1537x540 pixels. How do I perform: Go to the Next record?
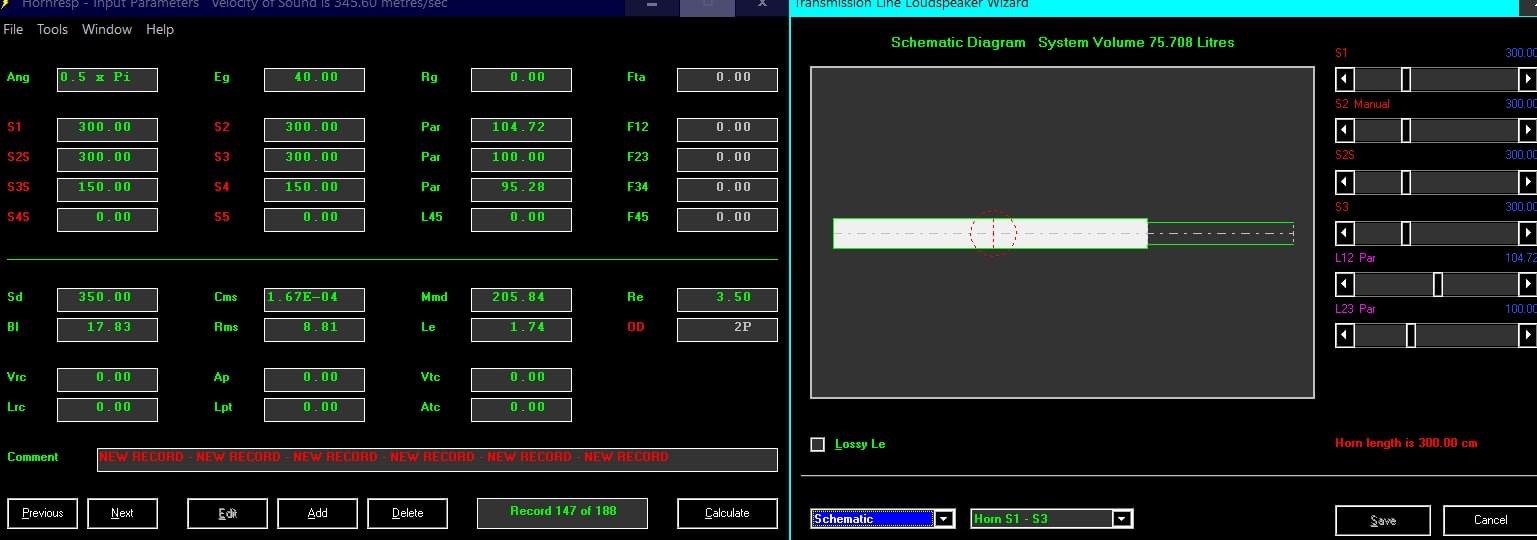tap(122, 513)
